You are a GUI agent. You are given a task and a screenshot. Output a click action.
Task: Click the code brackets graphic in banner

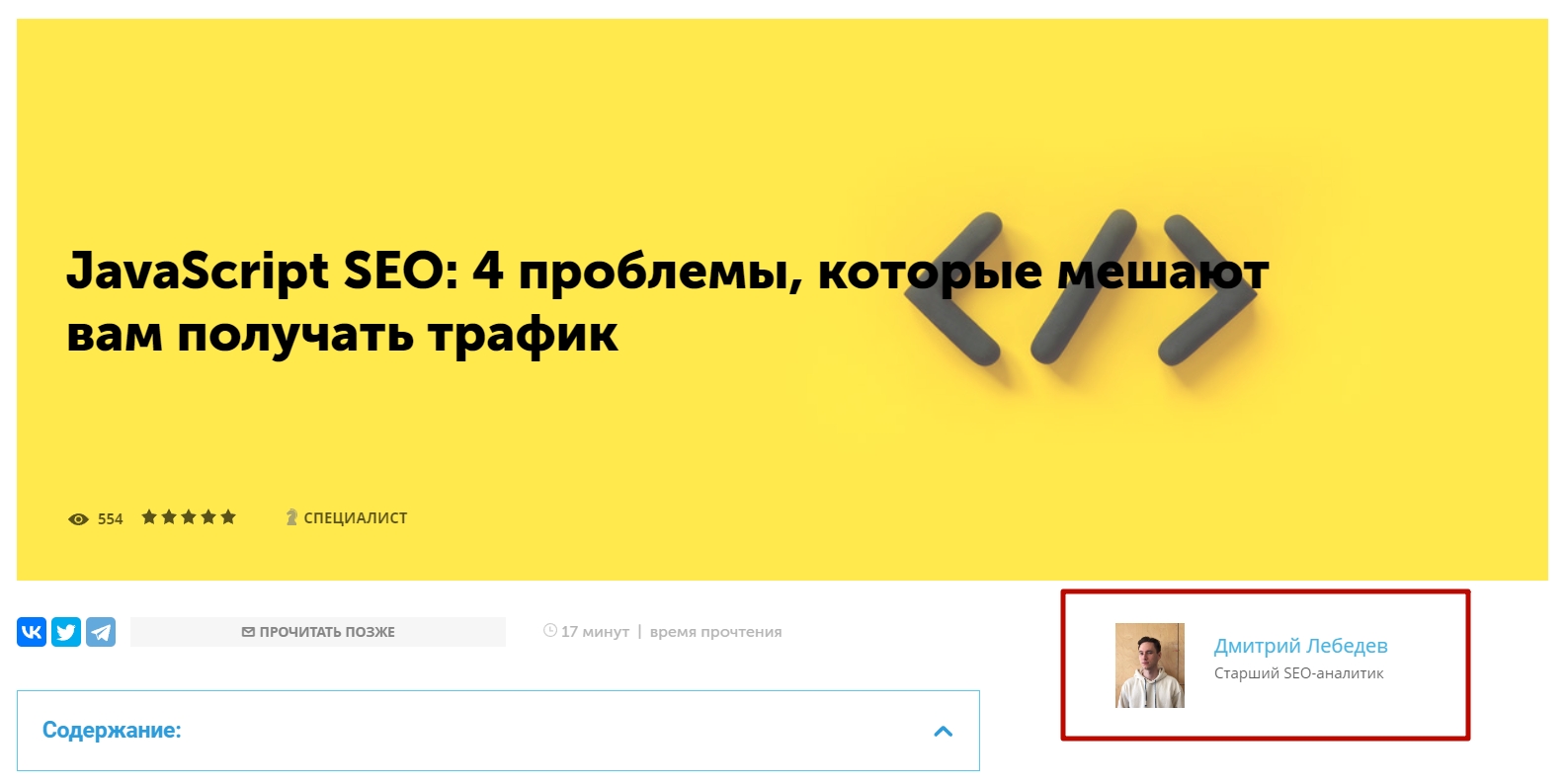(1081, 287)
